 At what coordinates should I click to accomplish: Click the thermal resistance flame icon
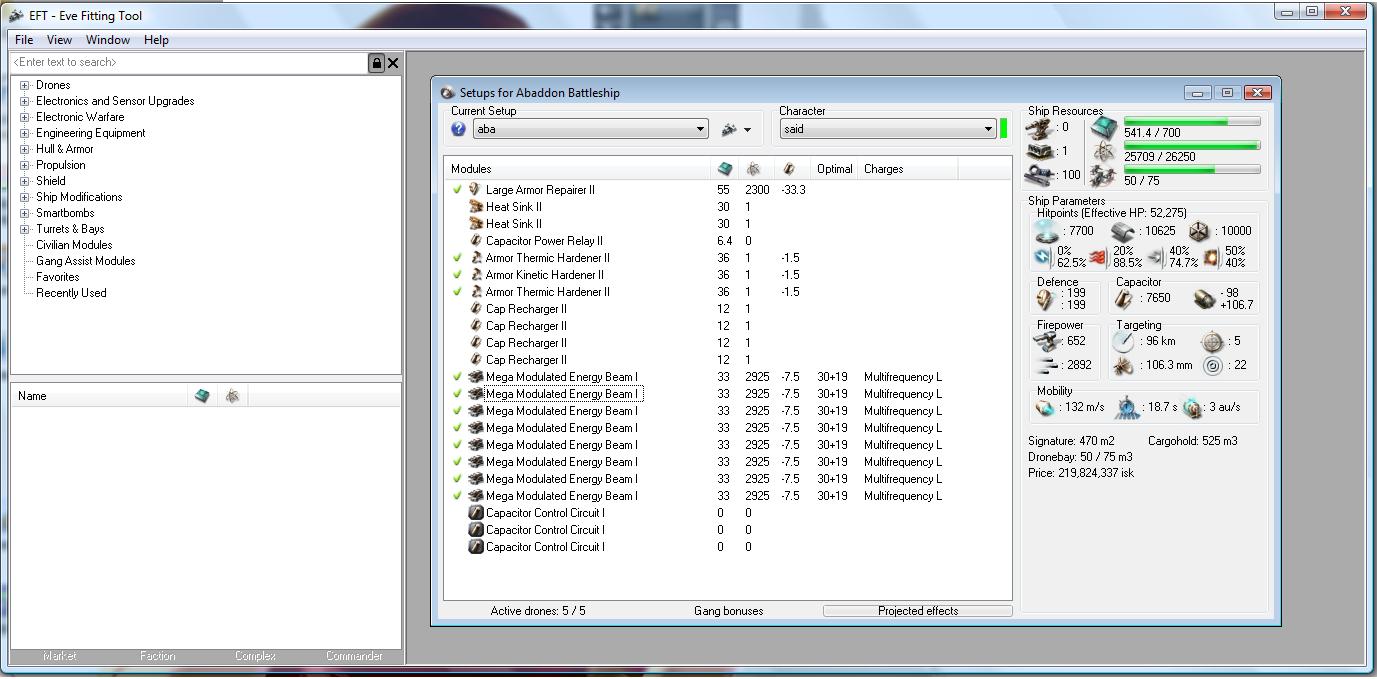pyautogui.click(x=1098, y=257)
